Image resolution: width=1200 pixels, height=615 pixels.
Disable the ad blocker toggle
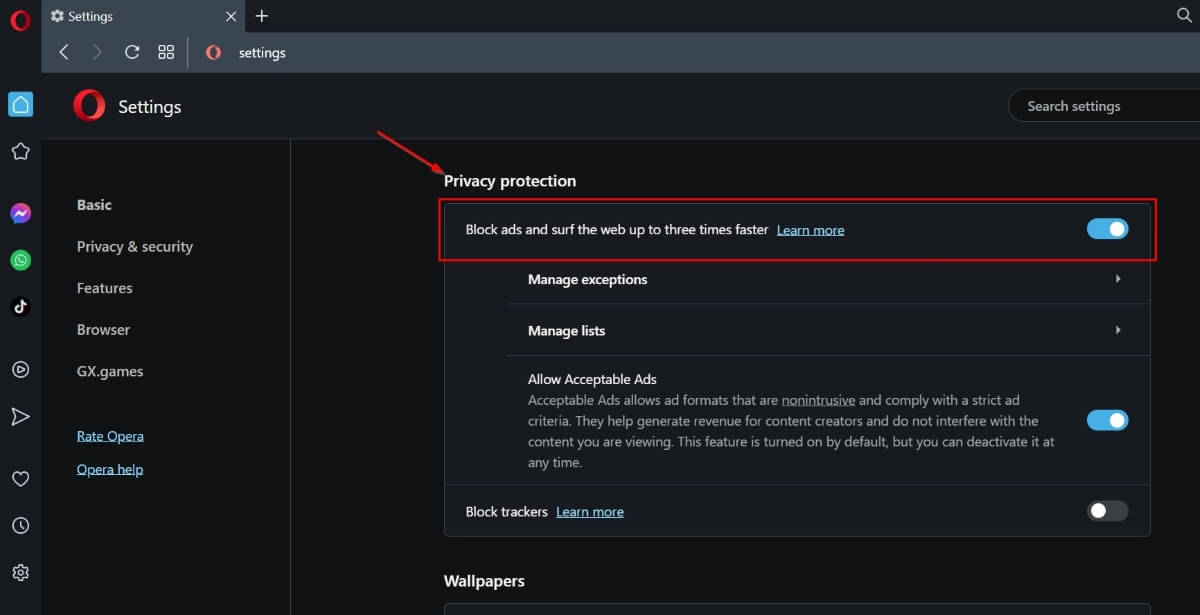coord(1107,228)
